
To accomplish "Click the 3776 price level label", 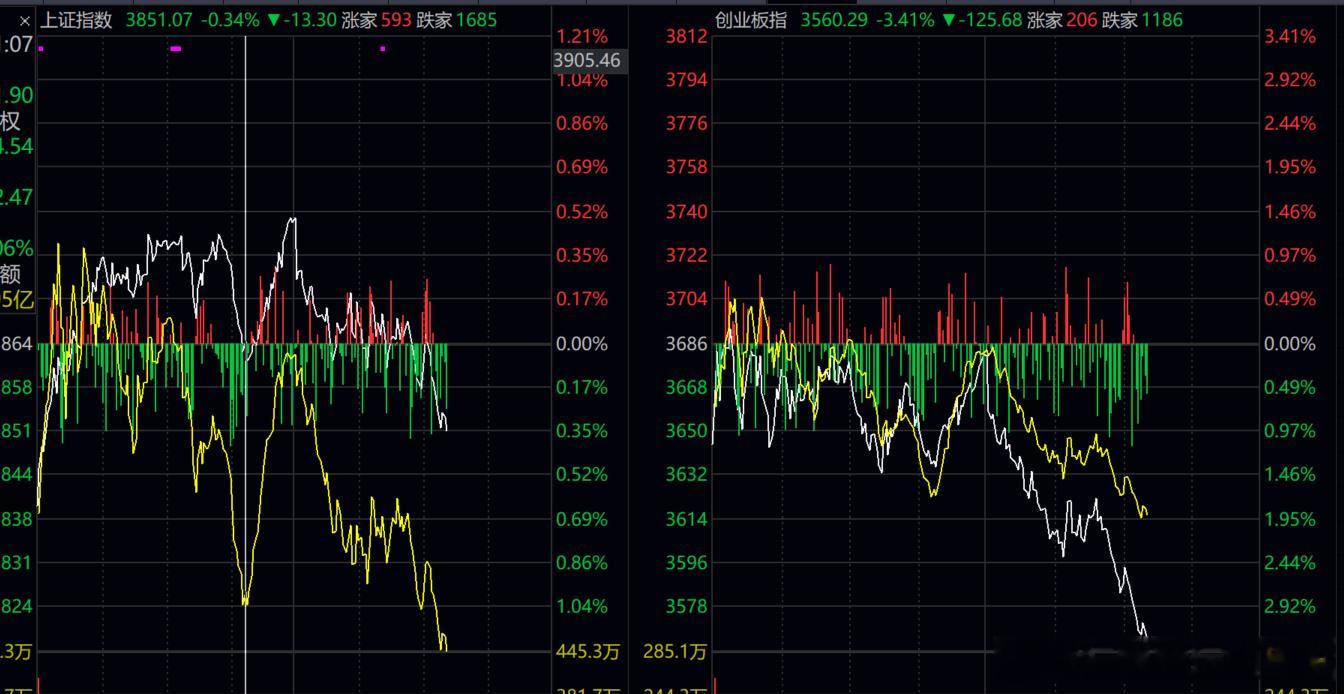I will pos(687,123).
